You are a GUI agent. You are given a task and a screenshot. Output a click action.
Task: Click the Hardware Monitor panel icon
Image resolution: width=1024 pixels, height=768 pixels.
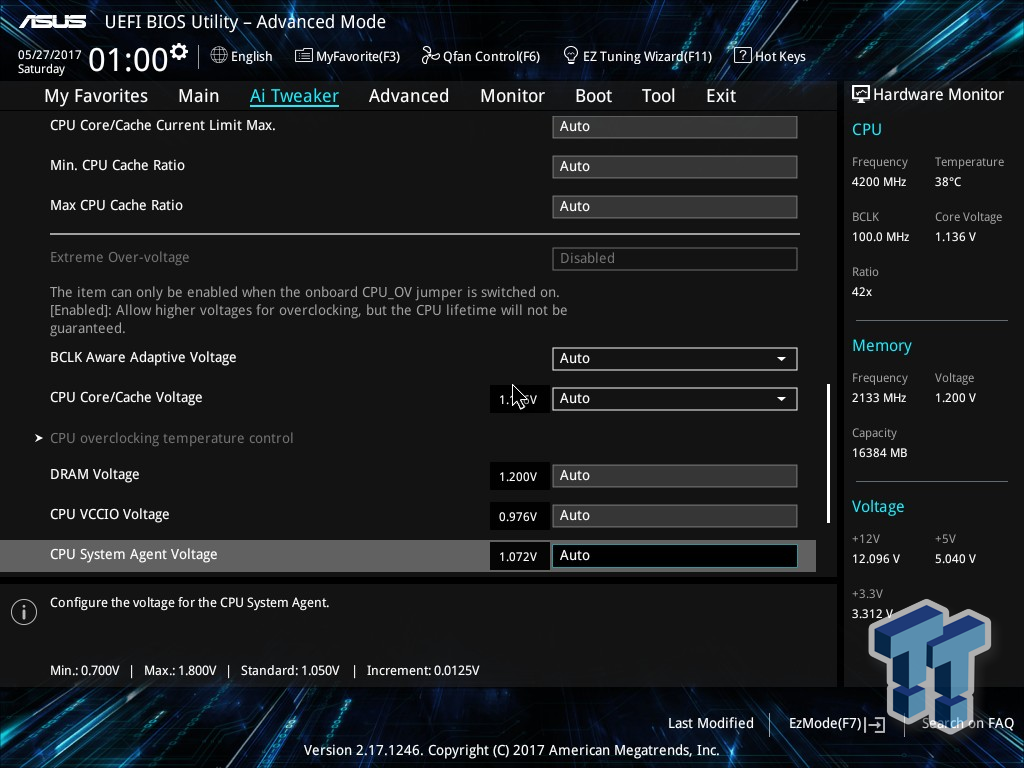click(861, 94)
